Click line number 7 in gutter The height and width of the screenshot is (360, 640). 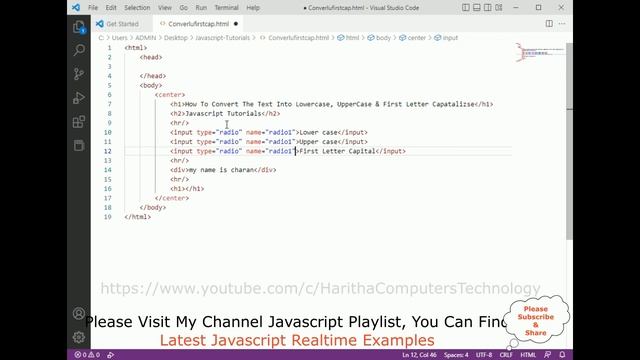pos(109,104)
